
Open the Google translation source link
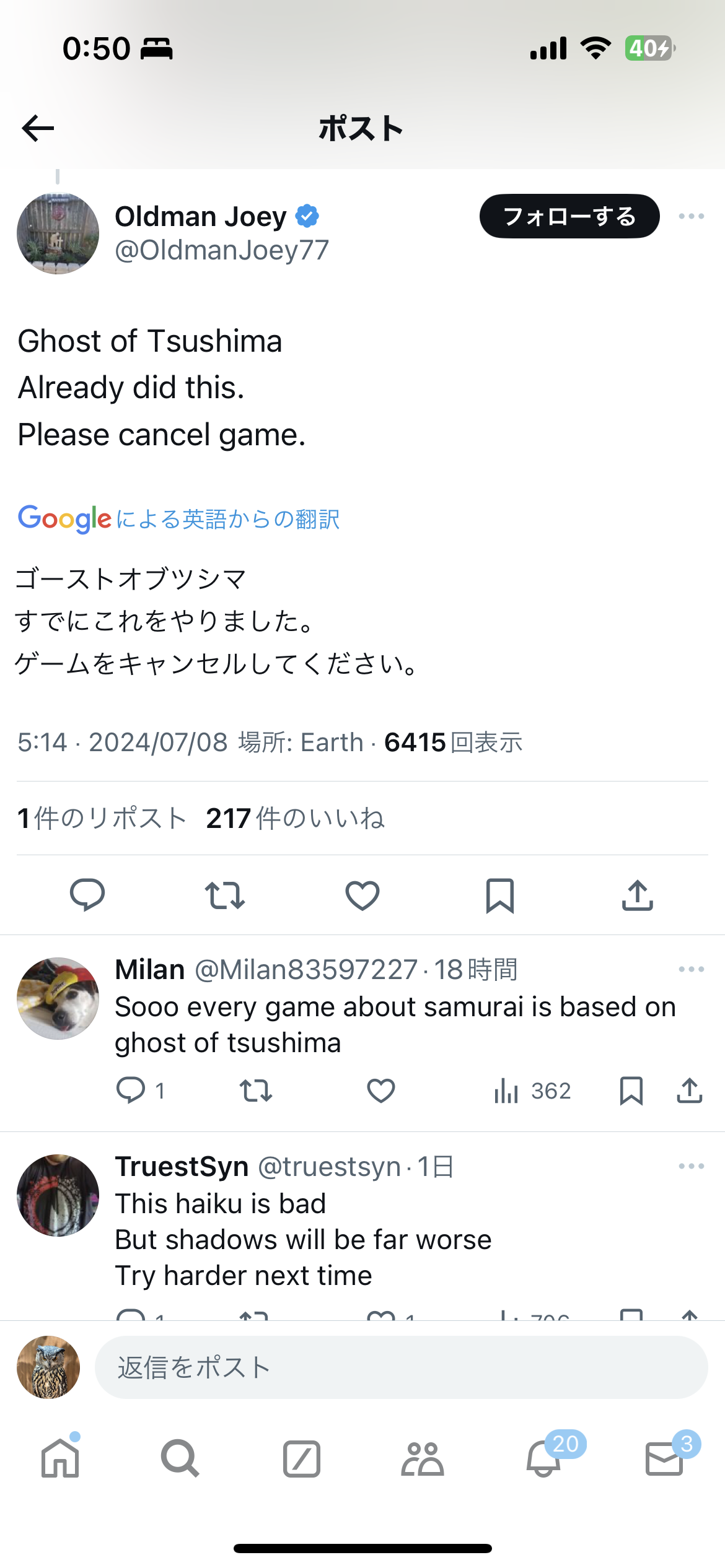click(178, 518)
